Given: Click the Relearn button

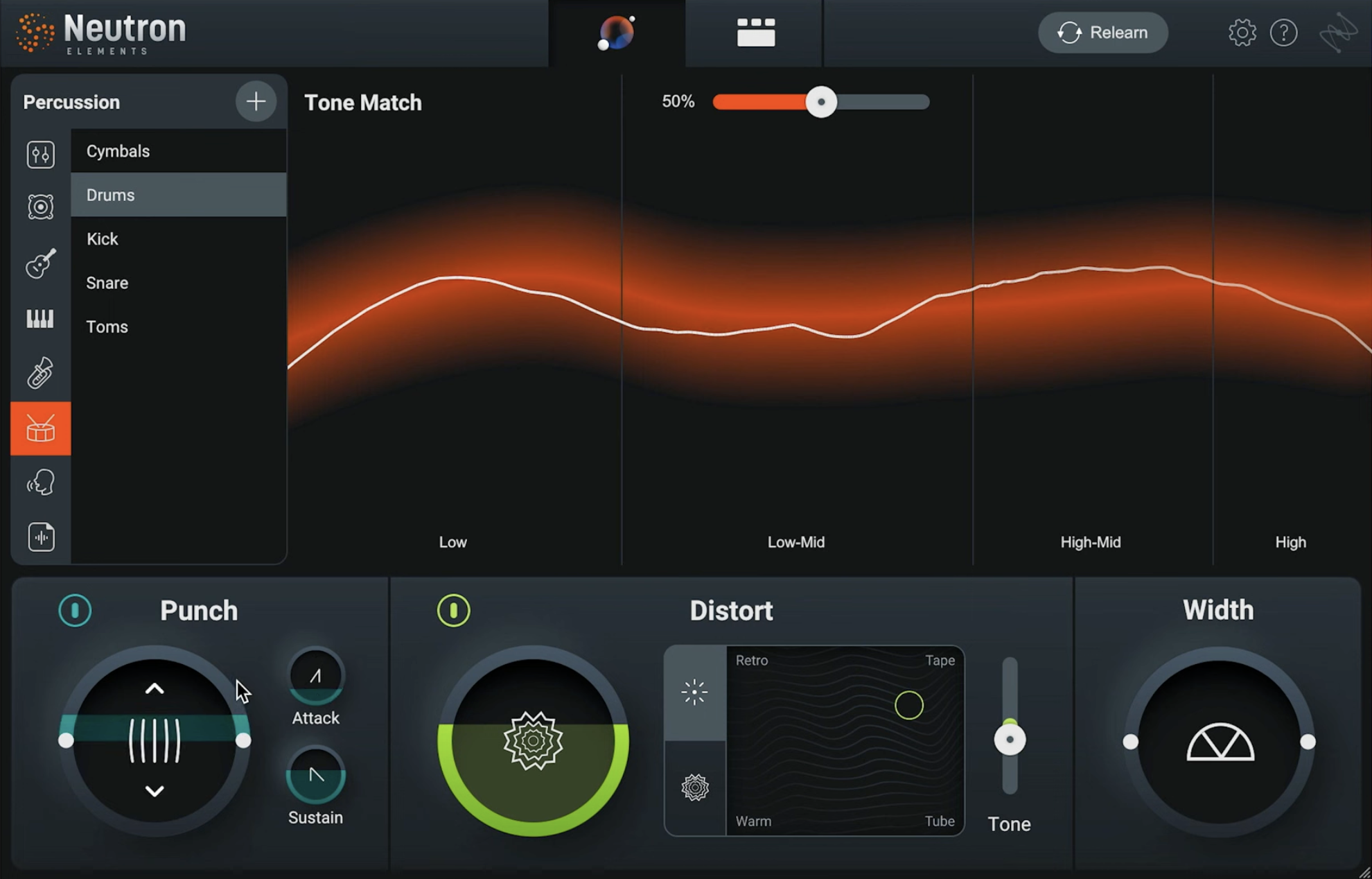Looking at the screenshot, I should (1102, 32).
